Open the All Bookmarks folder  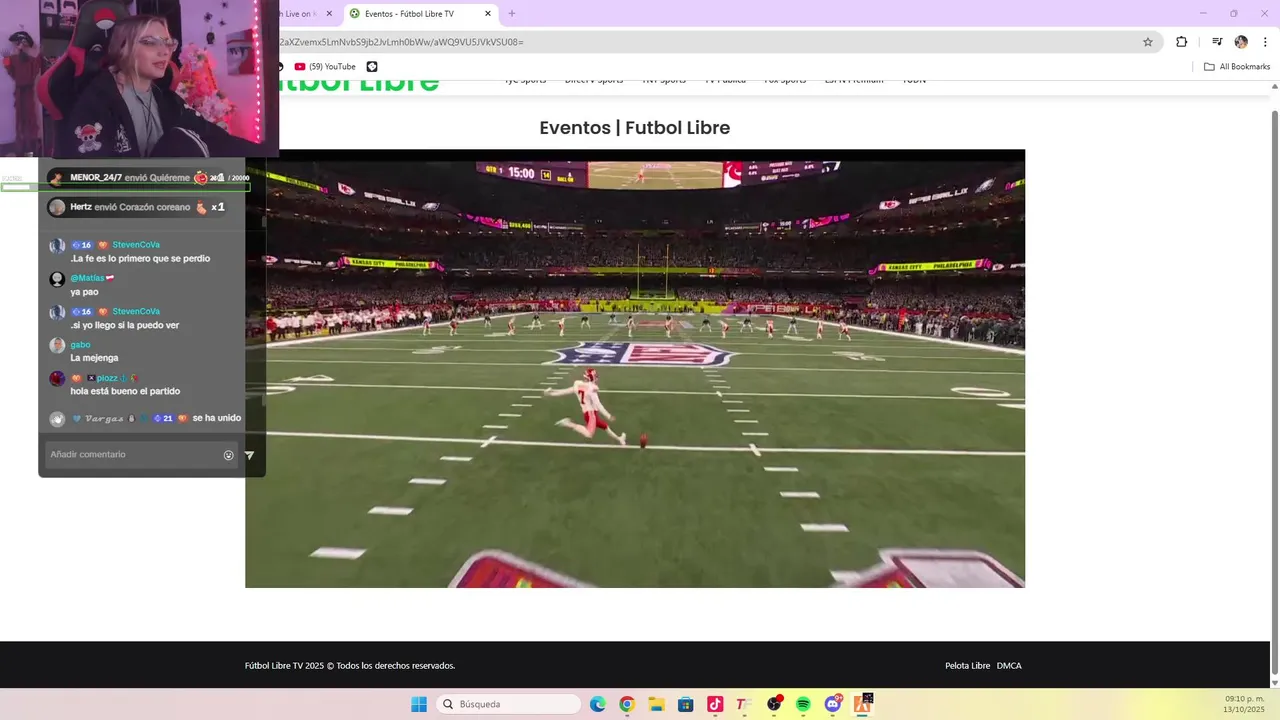coord(1237,67)
